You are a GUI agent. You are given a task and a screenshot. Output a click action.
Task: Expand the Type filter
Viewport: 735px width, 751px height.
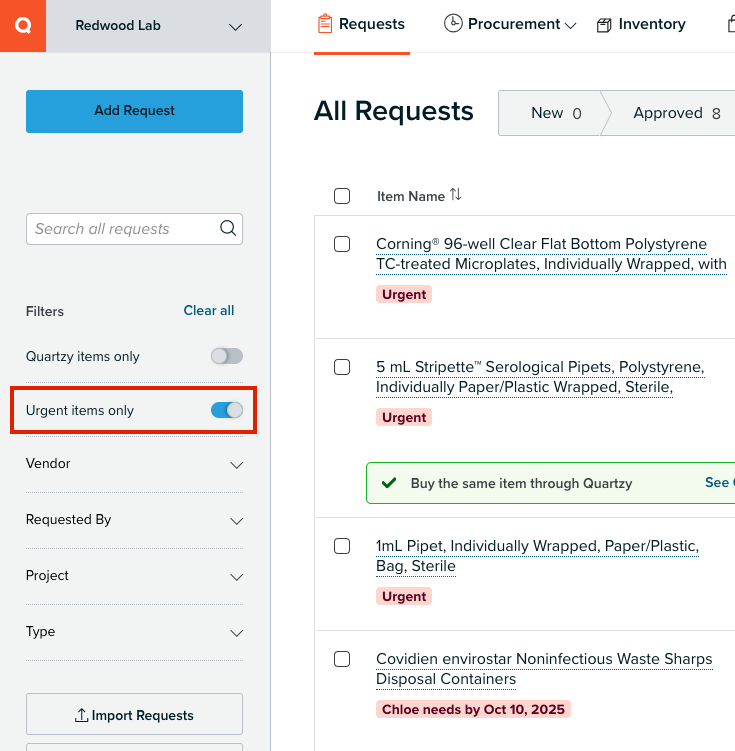[x=135, y=632]
